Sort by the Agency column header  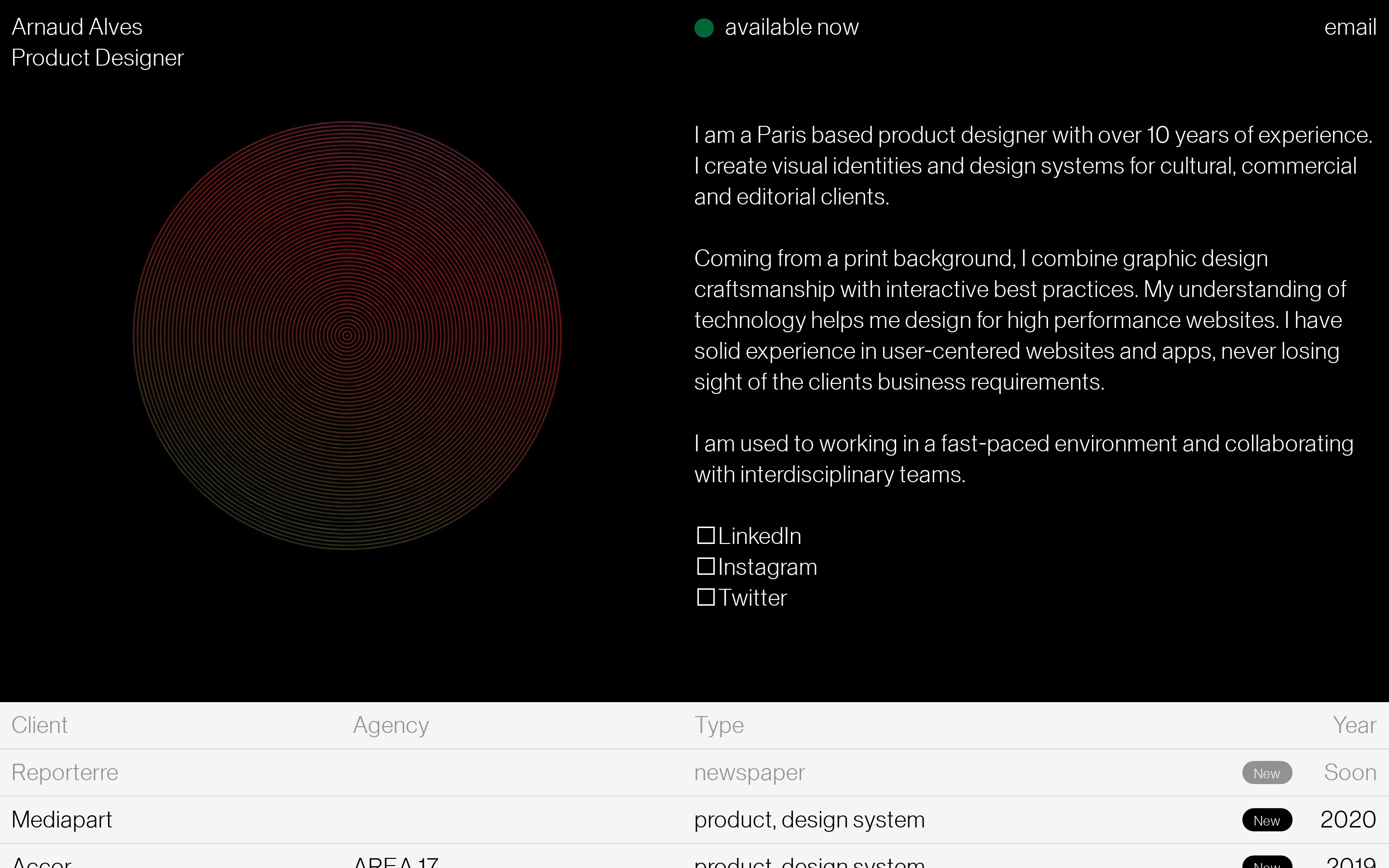click(390, 725)
